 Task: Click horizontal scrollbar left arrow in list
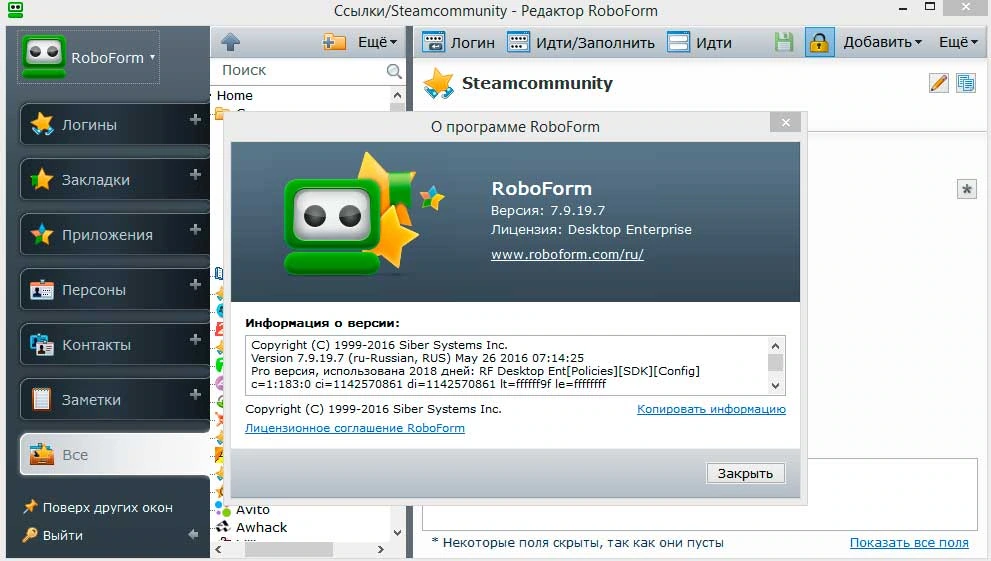coord(219,550)
